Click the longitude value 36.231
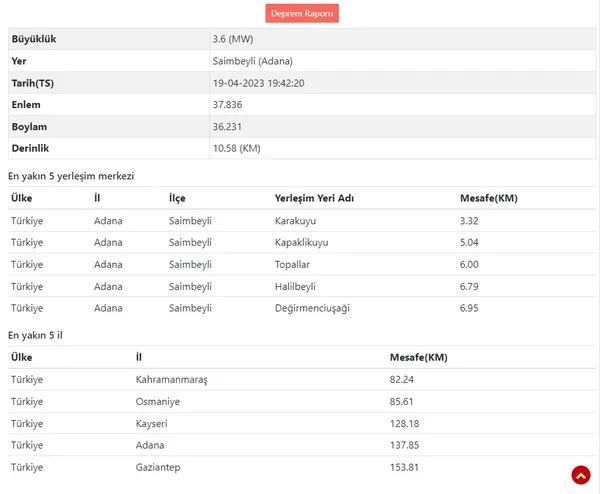 [x=227, y=127]
